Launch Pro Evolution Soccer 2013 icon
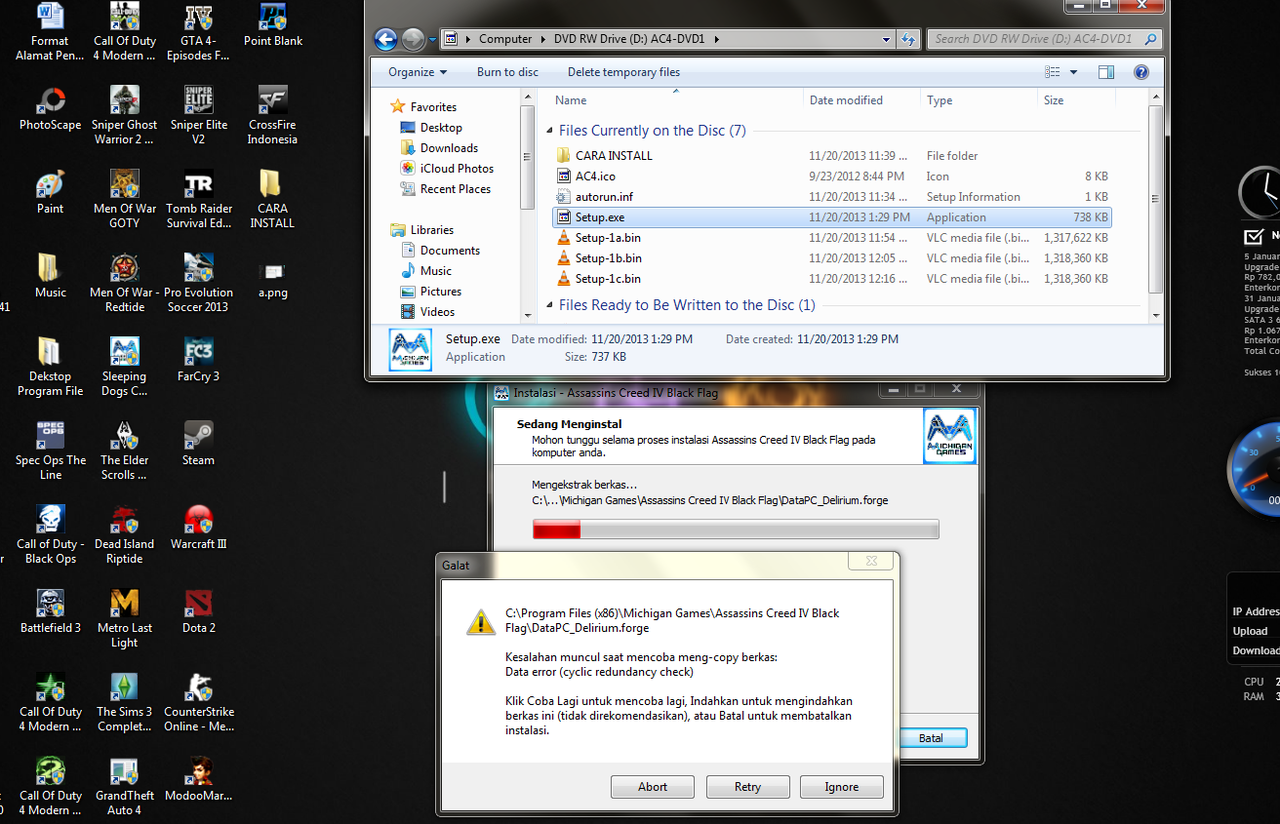This screenshot has width=1280, height=824. click(x=198, y=284)
